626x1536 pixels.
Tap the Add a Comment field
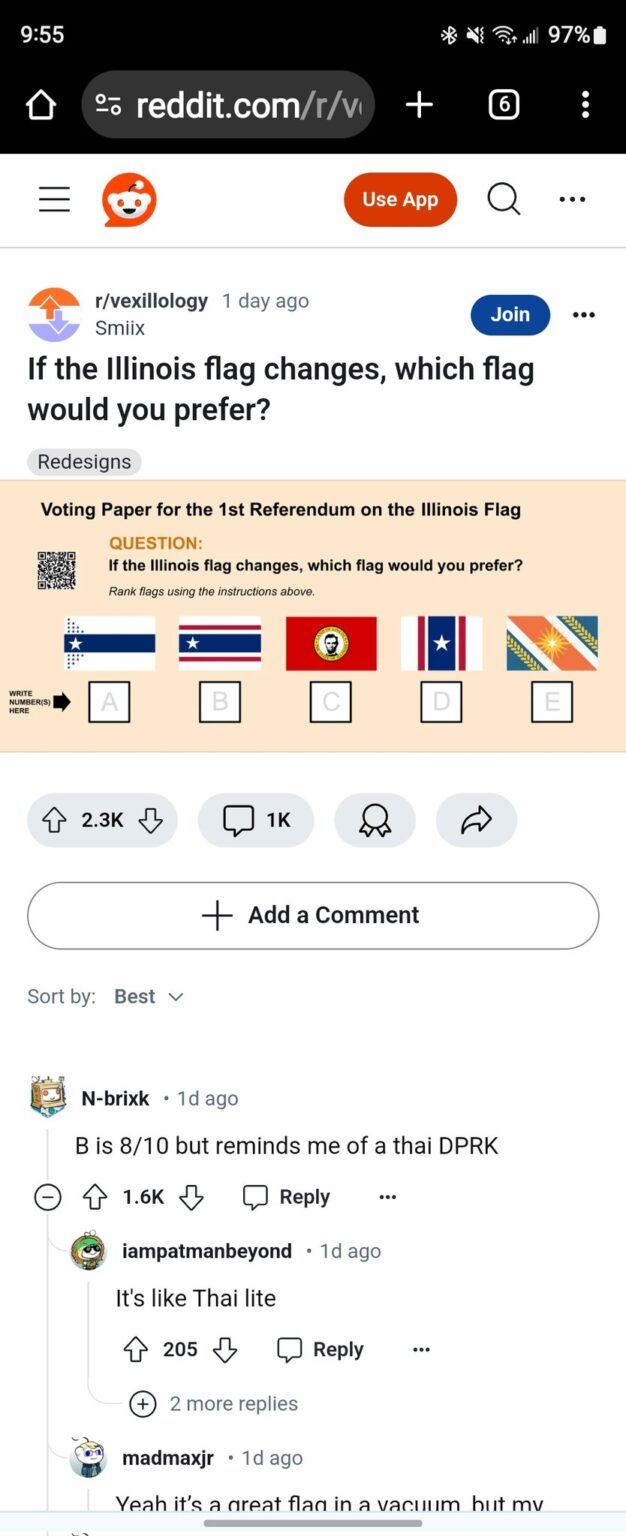313,915
